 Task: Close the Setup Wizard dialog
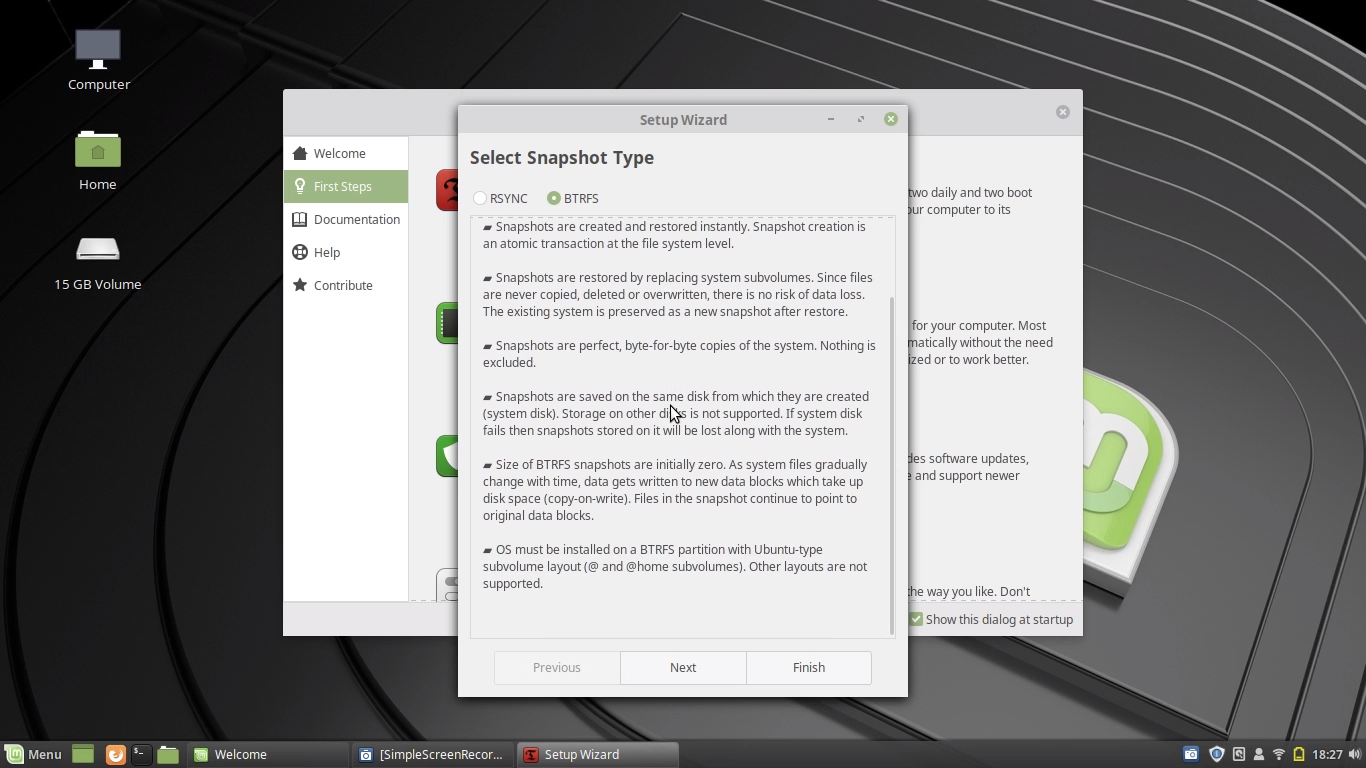tap(890, 119)
